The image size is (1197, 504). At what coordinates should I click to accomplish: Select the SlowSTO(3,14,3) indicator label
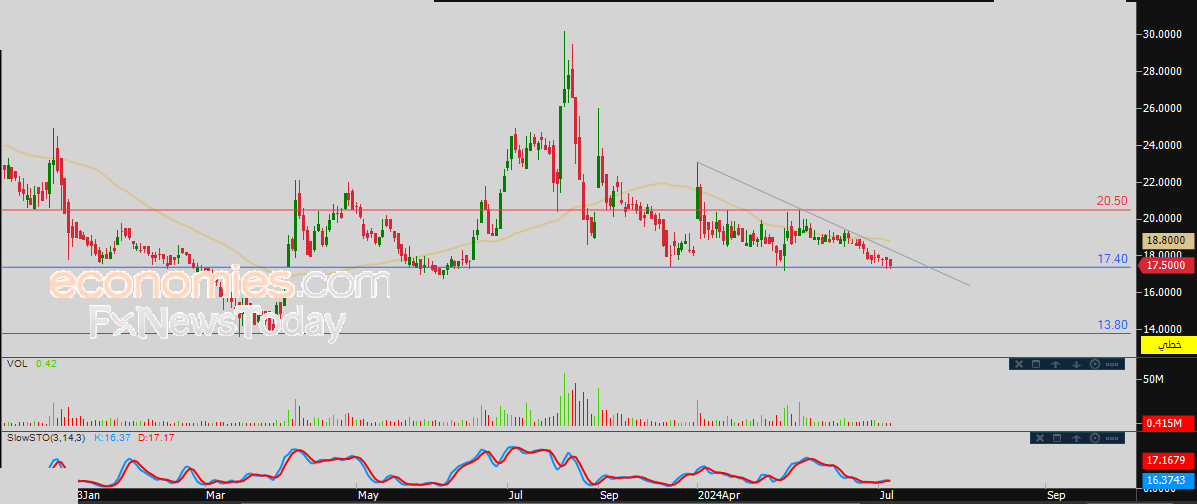47,438
